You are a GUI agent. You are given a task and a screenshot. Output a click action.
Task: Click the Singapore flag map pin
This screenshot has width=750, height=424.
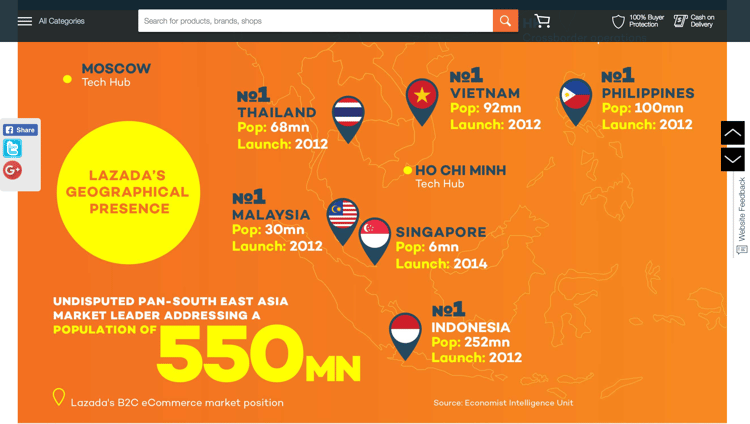(375, 241)
